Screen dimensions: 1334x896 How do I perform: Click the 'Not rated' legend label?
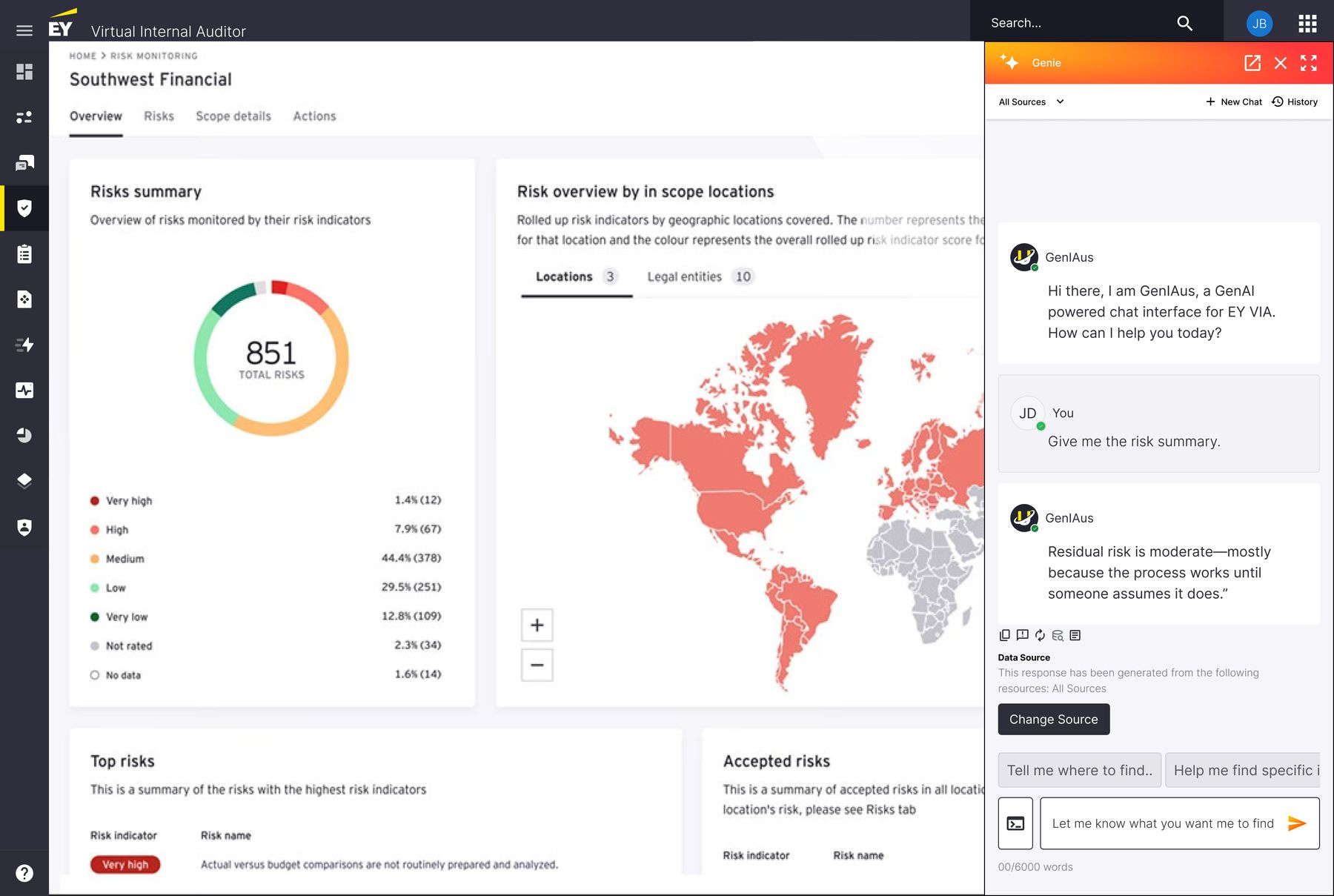tap(129, 646)
